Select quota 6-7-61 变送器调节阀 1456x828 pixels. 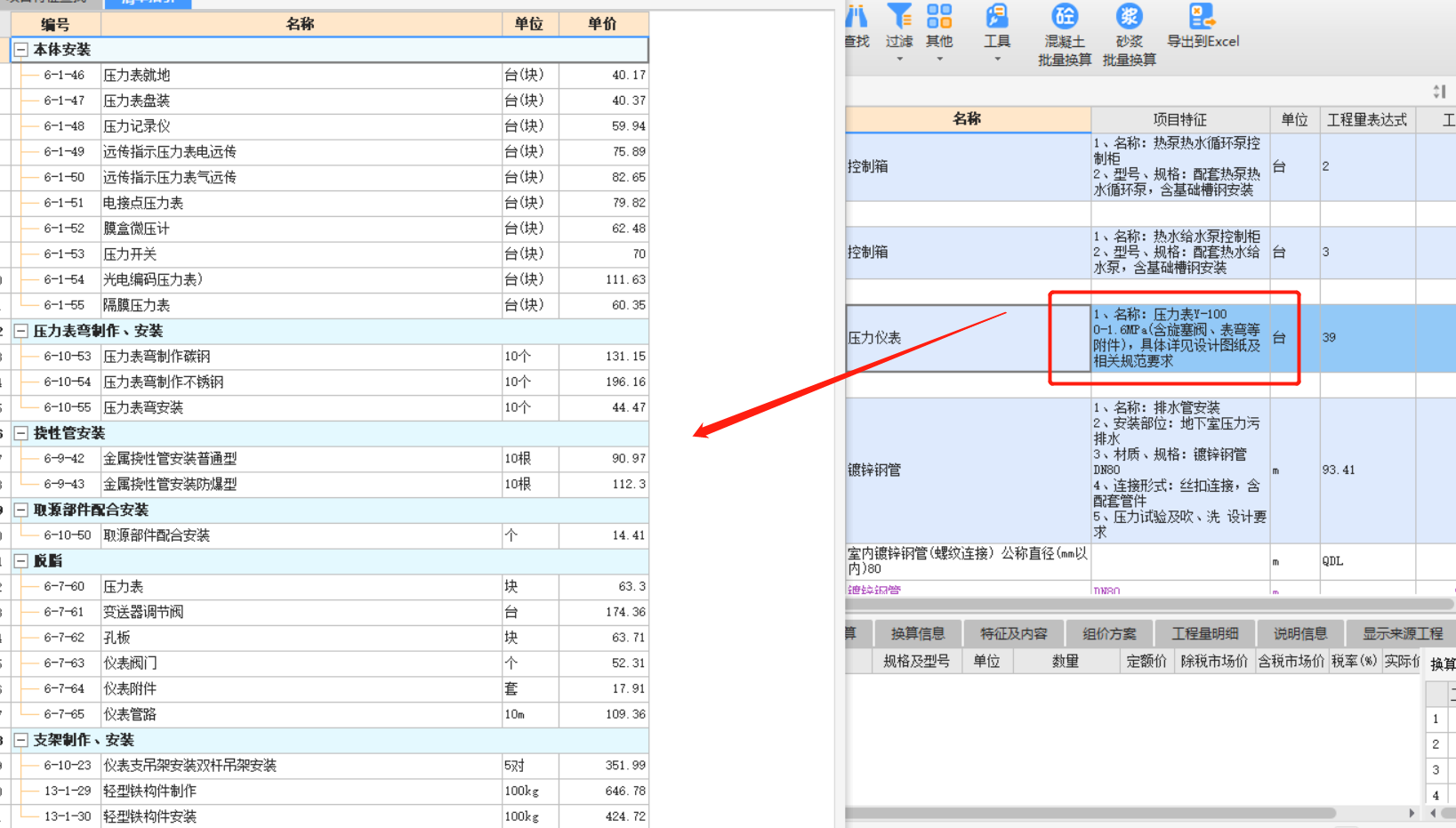(329, 612)
